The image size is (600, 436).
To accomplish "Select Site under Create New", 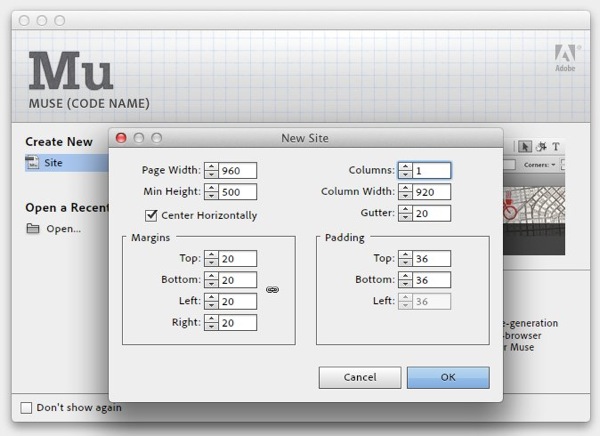I will tap(67, 163).
